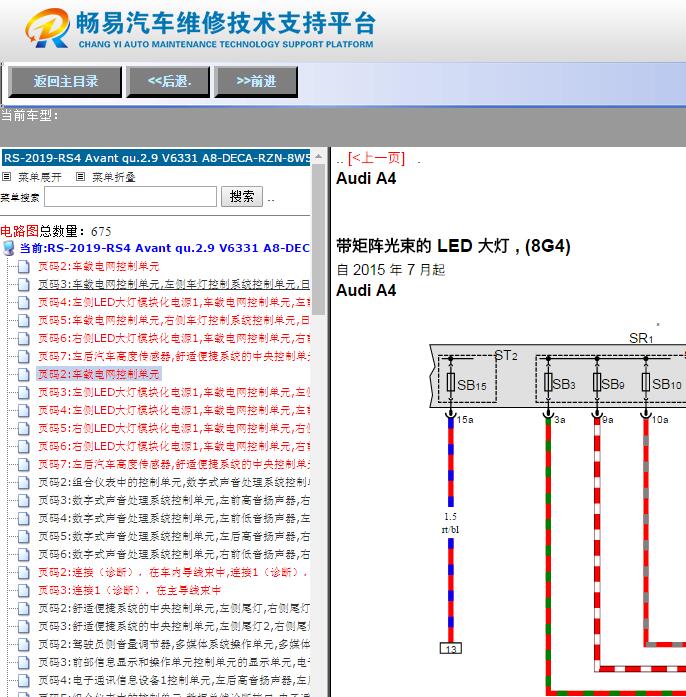Select root node 当前:RS-2019-RS4 Avant qu.2.9

point(164,248)
